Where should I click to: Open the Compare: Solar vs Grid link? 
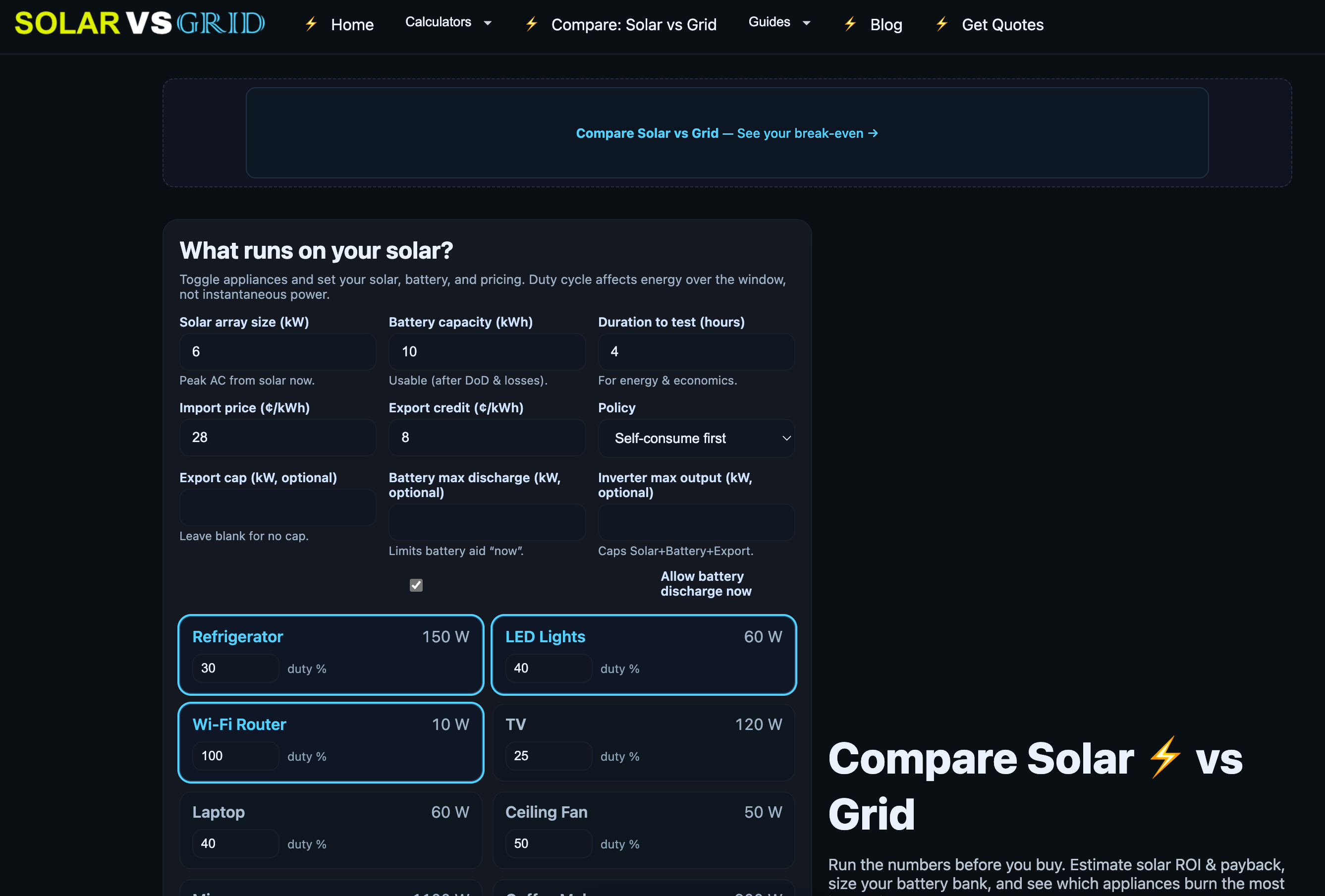633,24
